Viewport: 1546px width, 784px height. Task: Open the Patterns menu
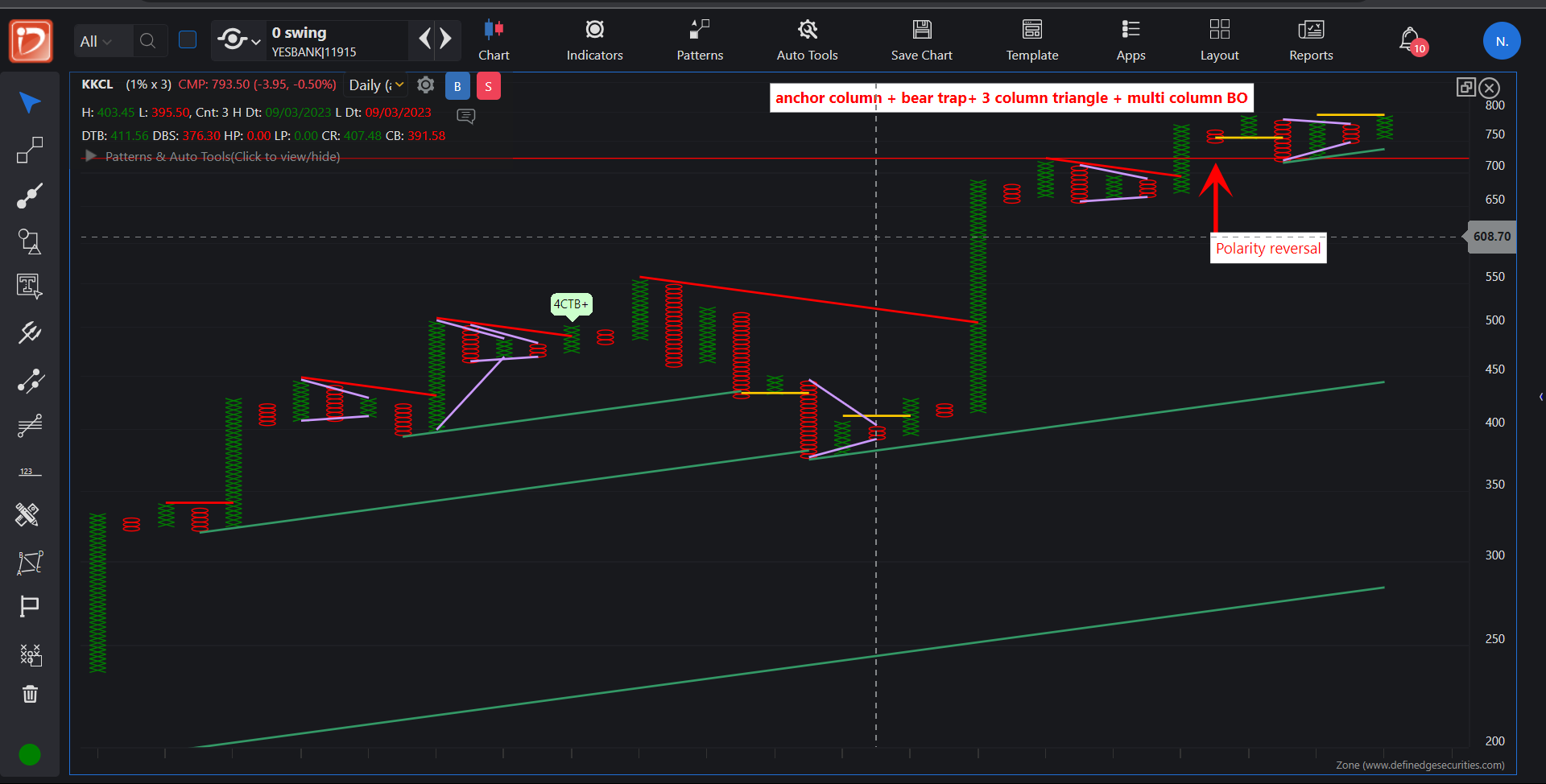(x=700, y=41)
